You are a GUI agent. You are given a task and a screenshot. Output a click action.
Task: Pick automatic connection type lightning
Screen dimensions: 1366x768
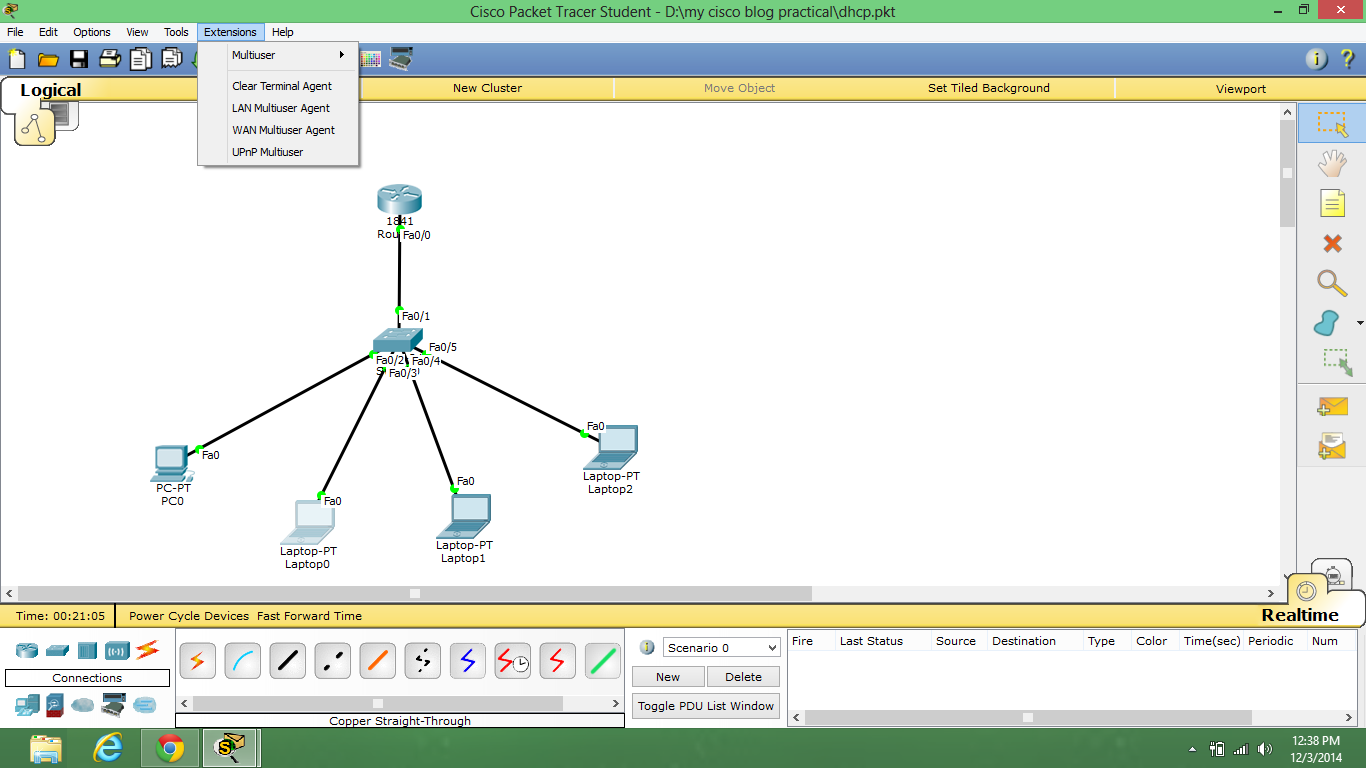198,661
